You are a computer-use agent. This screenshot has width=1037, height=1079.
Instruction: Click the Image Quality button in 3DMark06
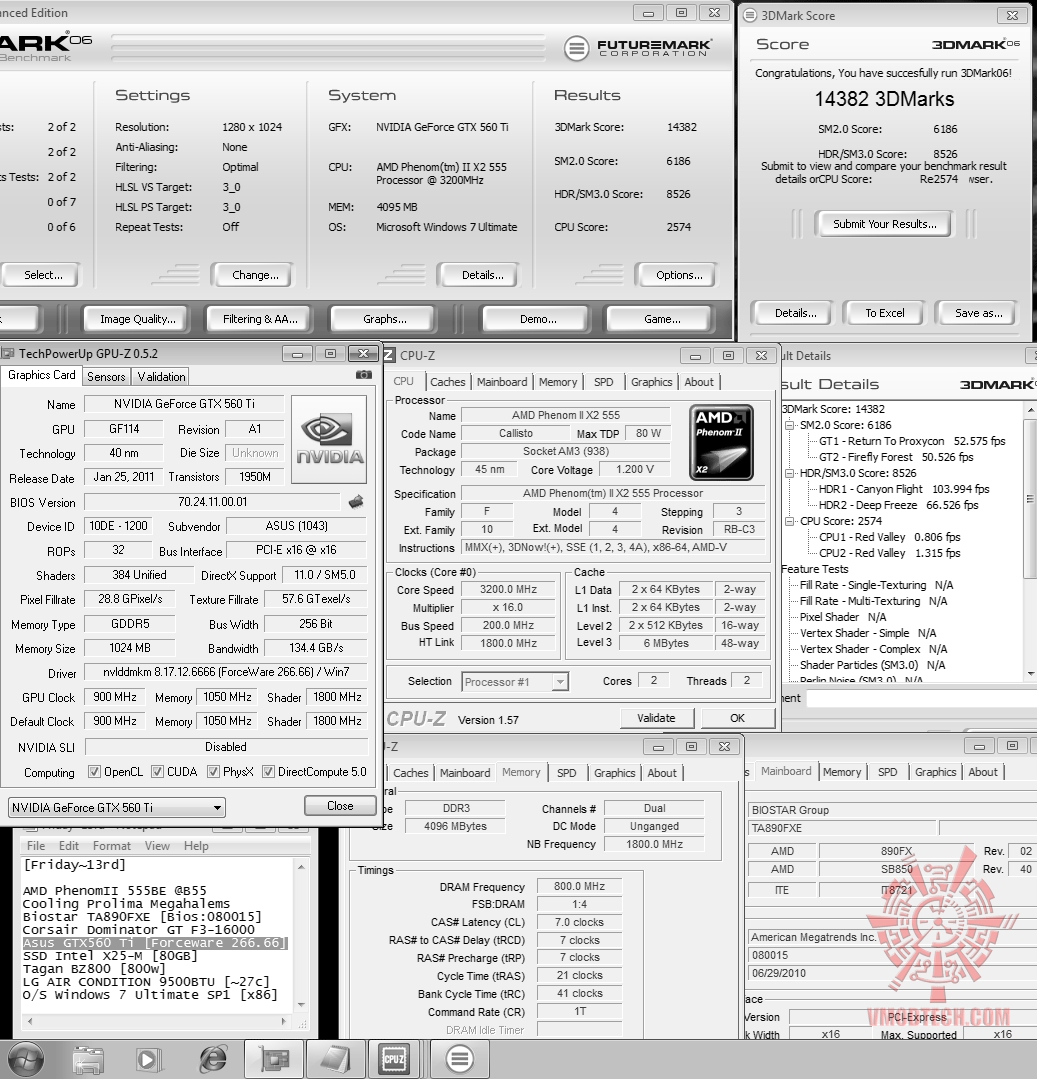pyautogui.click(x=137, y=319)
